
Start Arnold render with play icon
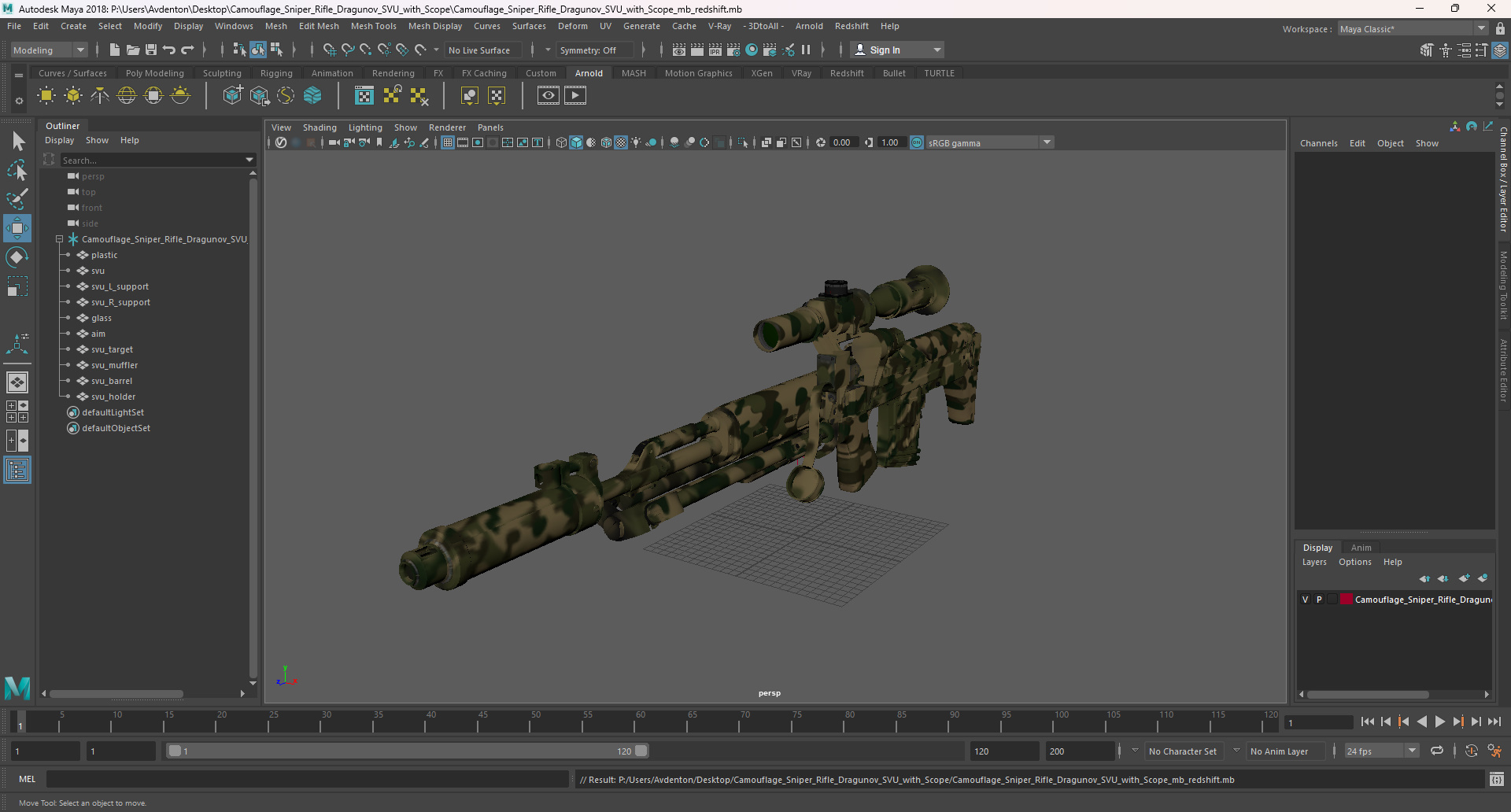tap(575, 96)
